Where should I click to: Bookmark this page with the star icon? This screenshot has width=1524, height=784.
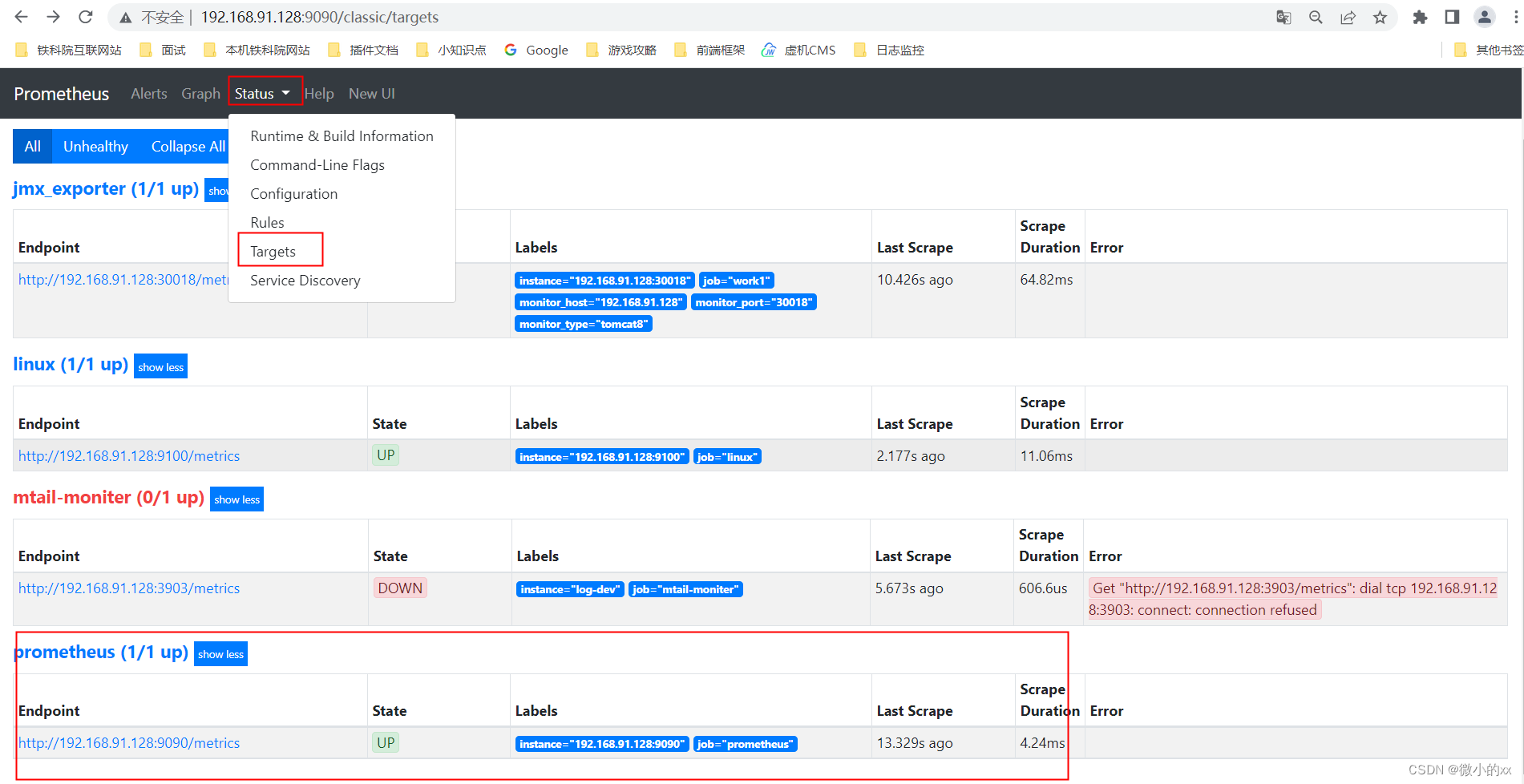pyautogui.click(x=1380, y=17)
